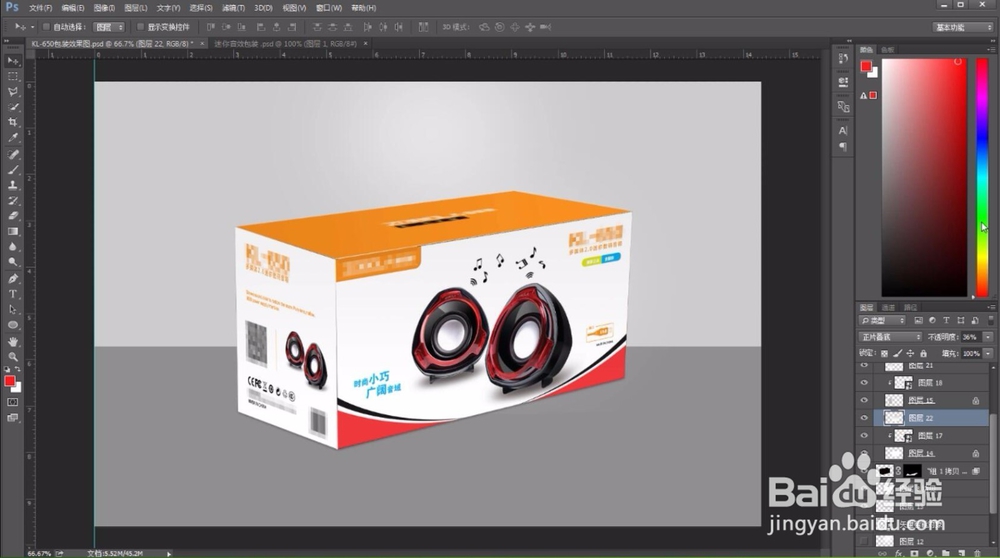The width and height of the screenshot is (1000, 558).
Task: Select the Eyedropper tool
Action: pos(13,137)
